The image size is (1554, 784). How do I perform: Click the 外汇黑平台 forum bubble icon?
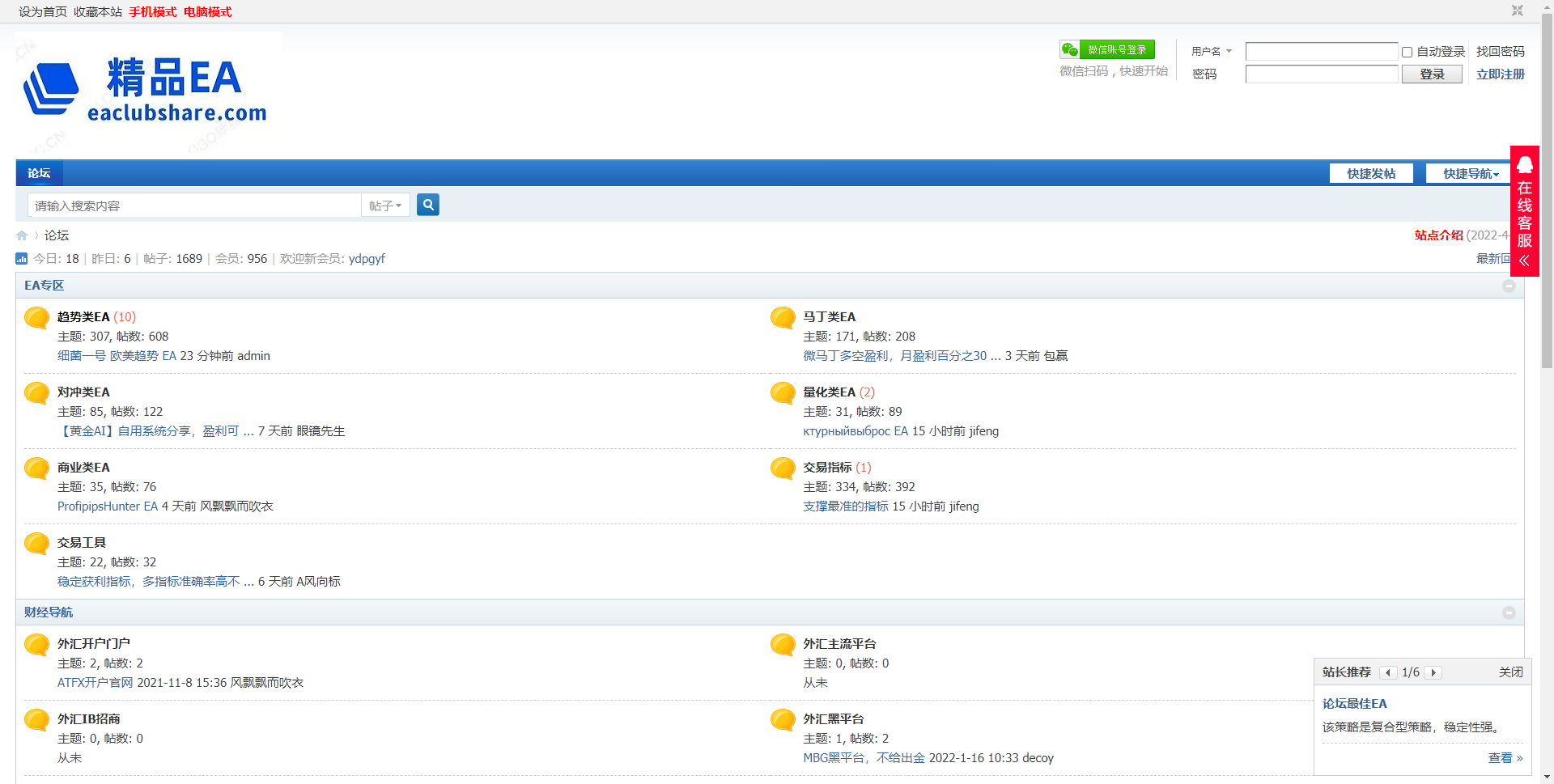click(783, 720)
